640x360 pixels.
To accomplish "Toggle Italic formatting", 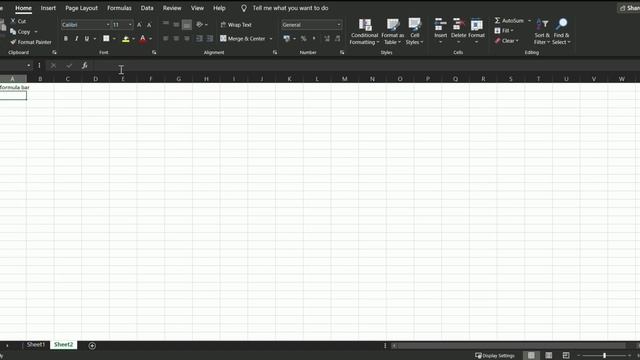I will 76,38.
